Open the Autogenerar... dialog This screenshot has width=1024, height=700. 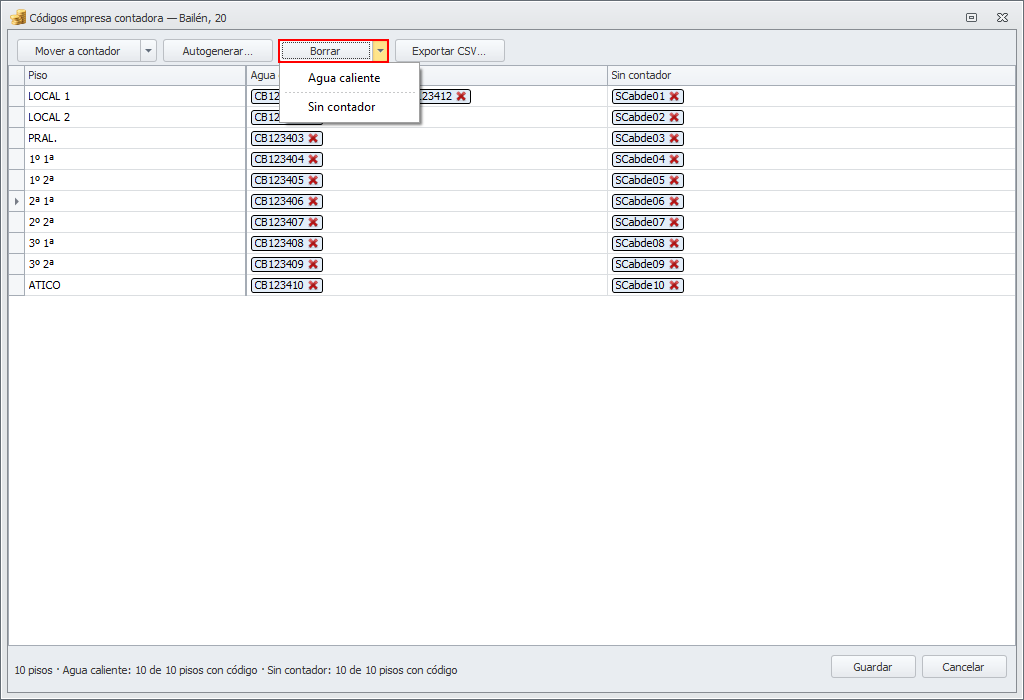pos(217,51)
